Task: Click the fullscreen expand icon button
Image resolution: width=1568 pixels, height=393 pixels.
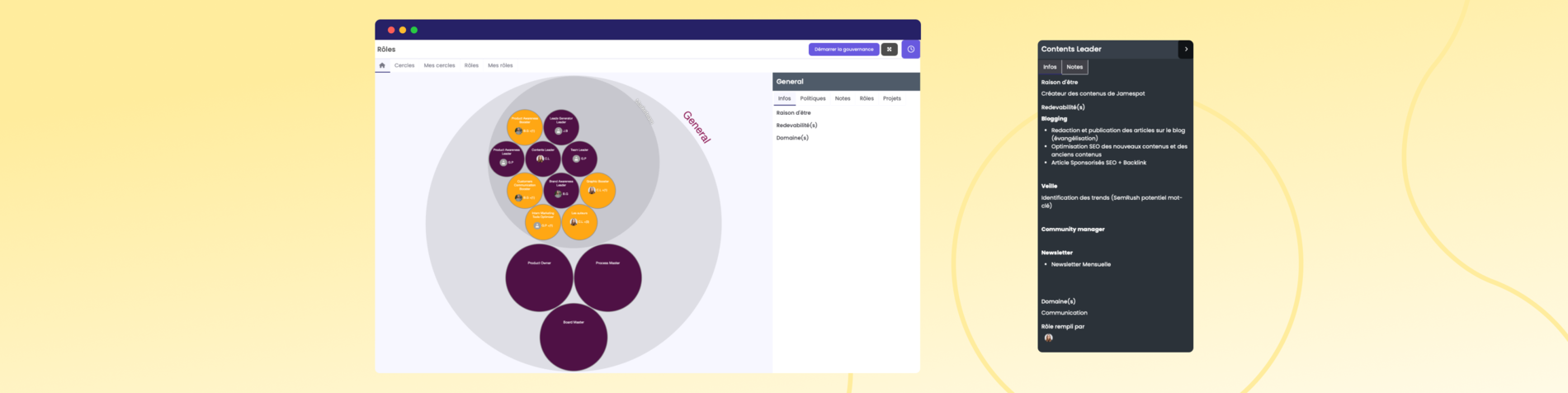Action: click(x=890, y=50)
